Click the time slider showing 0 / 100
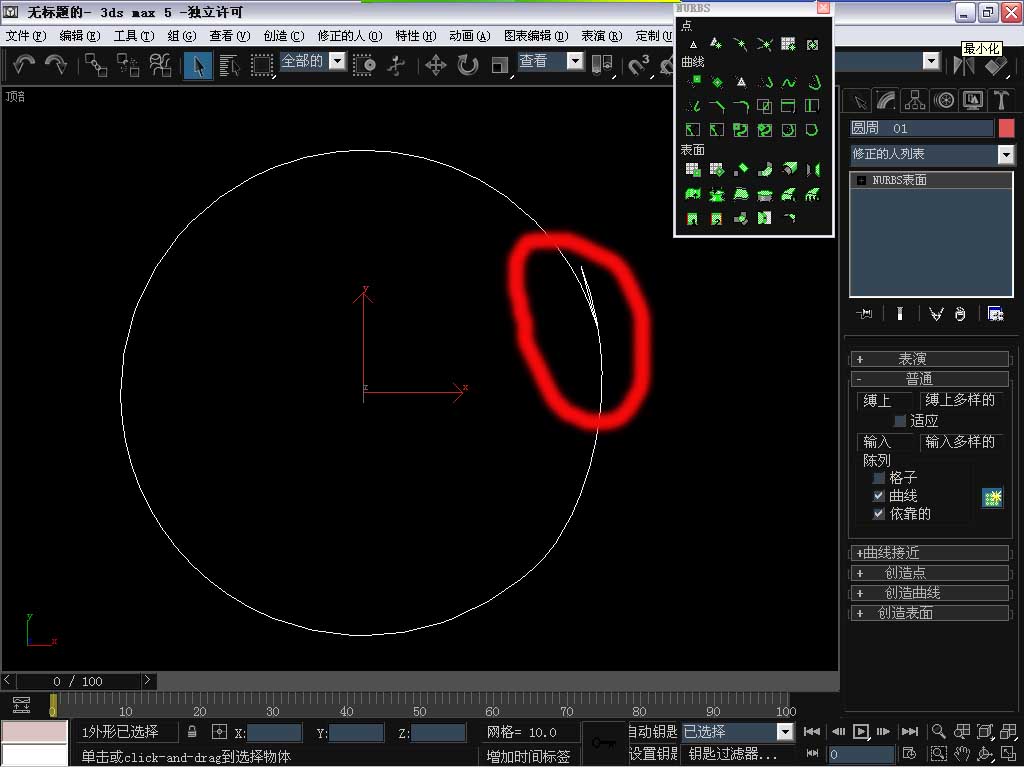The width and height of the screenshot is (1024, 768). (x=78, y=681)
